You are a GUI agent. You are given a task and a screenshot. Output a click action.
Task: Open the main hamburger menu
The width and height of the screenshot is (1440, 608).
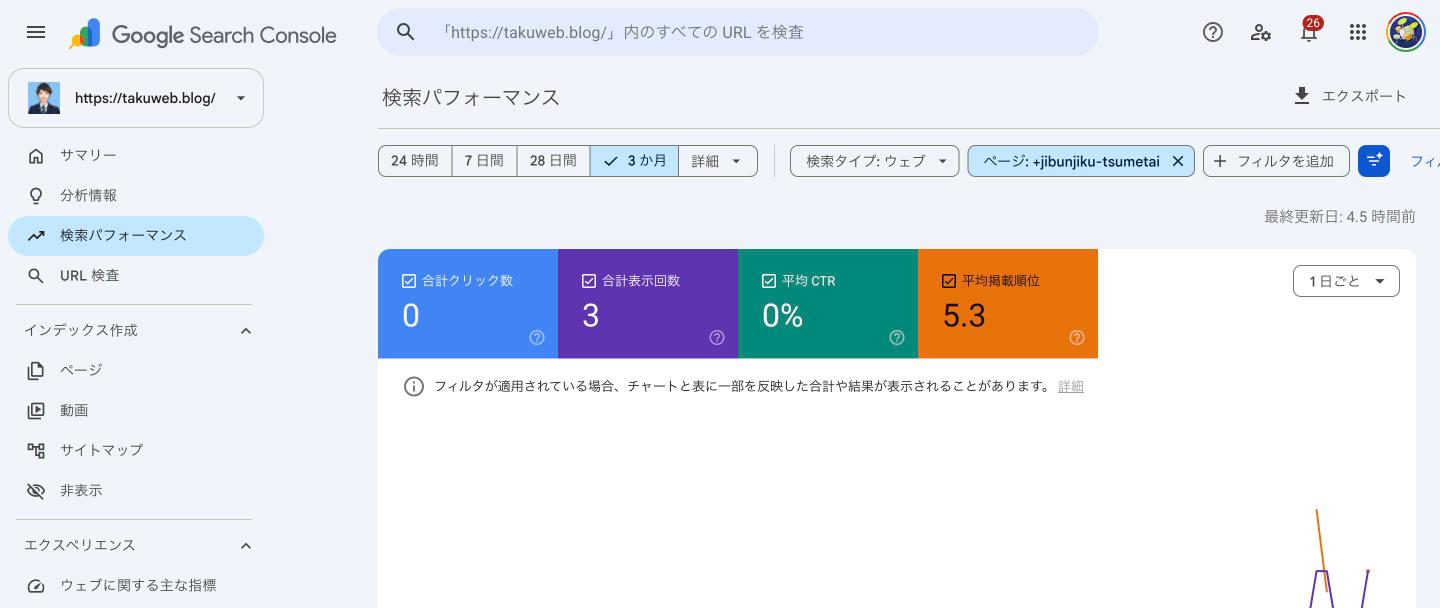pyautogui.click(x=36, y=32)
